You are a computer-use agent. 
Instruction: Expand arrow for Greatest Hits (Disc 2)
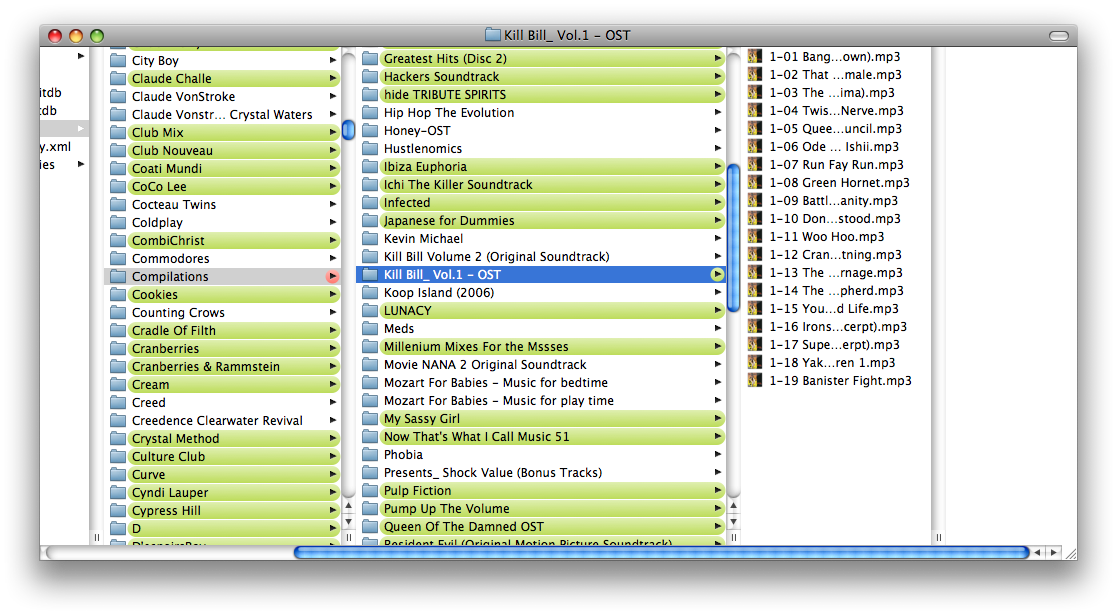pos(717,58)
